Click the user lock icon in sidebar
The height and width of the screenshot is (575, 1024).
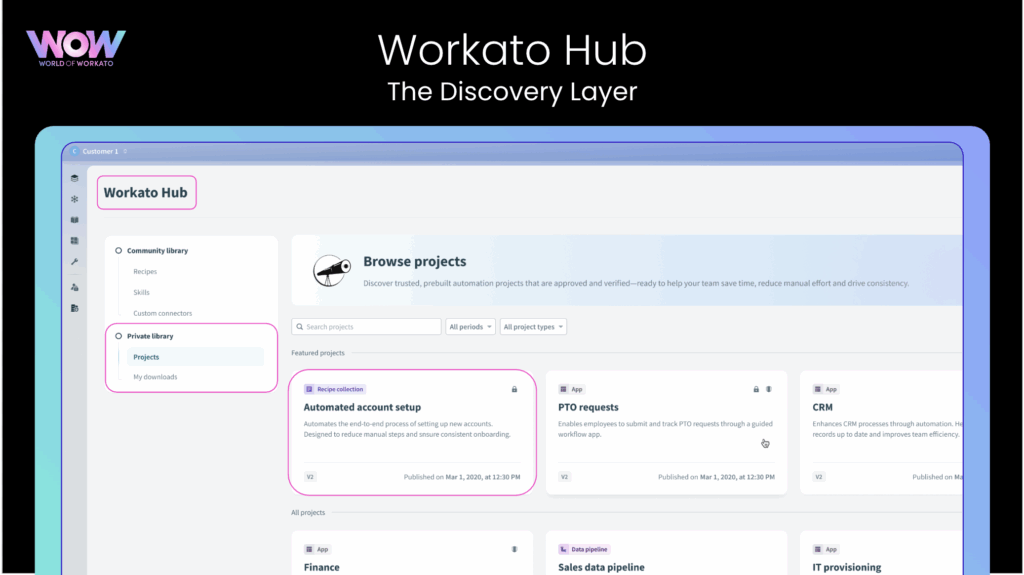[x=74, y=288]
